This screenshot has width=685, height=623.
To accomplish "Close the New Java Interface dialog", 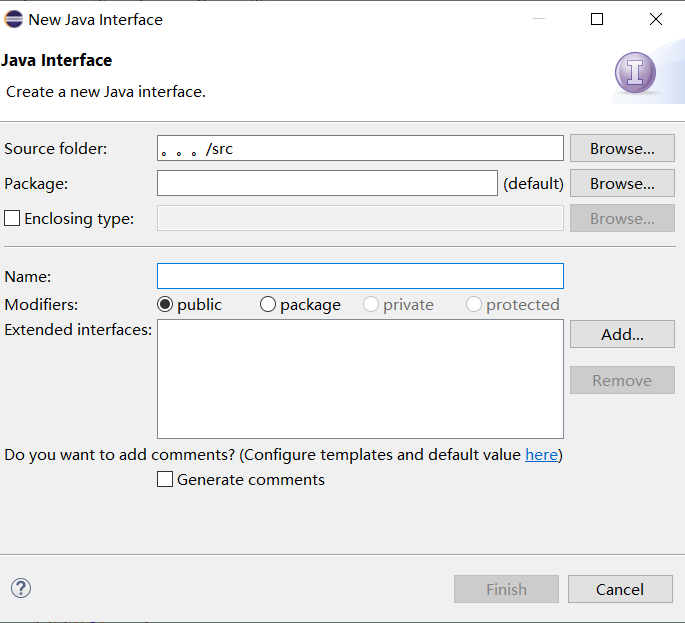I will (656, 19).
